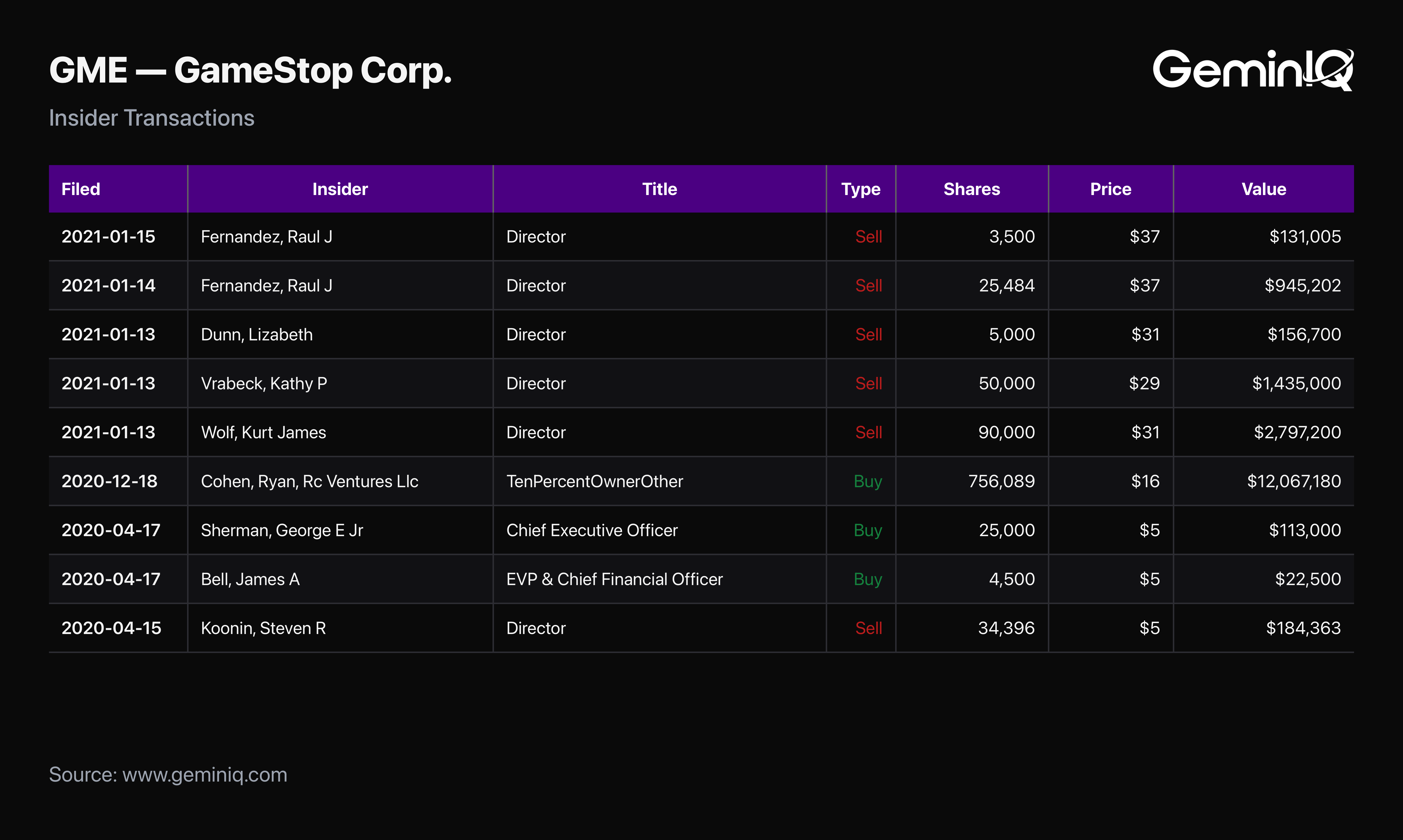Click 'Buy' in the Bell row
Image resolution: width=1403 pixels, height=840 pixels.
coord(868,580)
